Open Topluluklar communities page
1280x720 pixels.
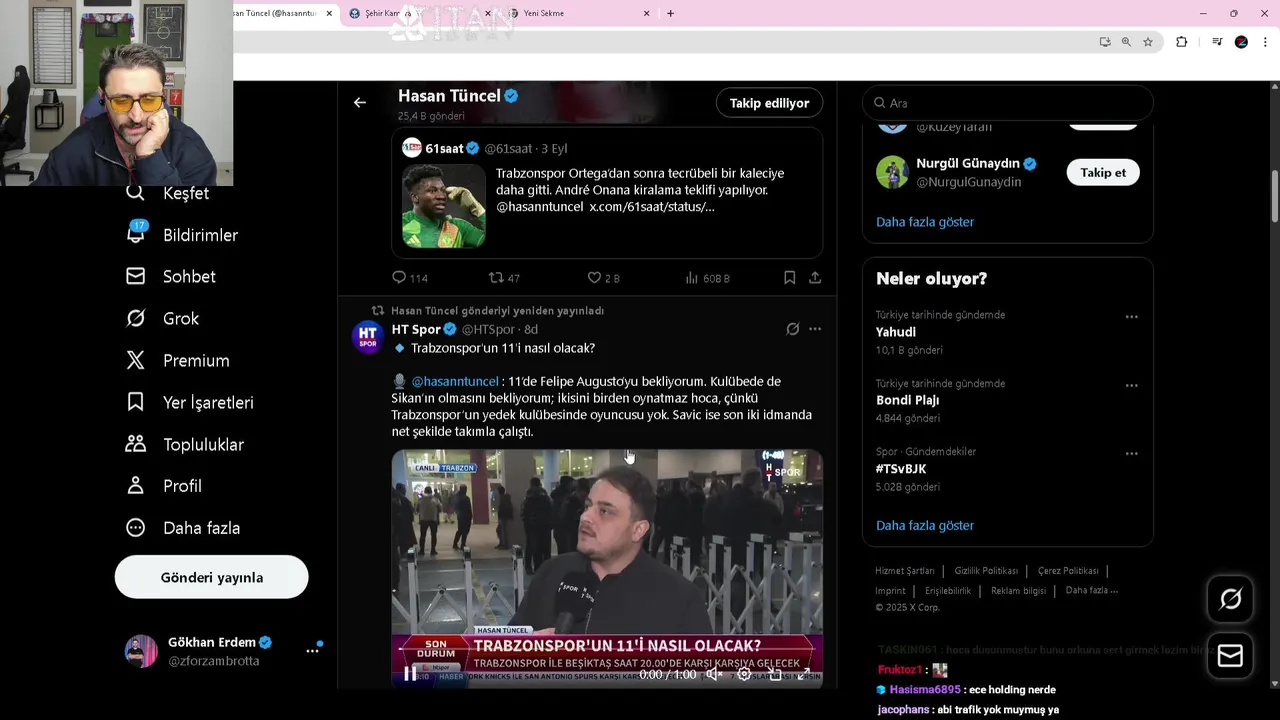(x=185, y=445)
